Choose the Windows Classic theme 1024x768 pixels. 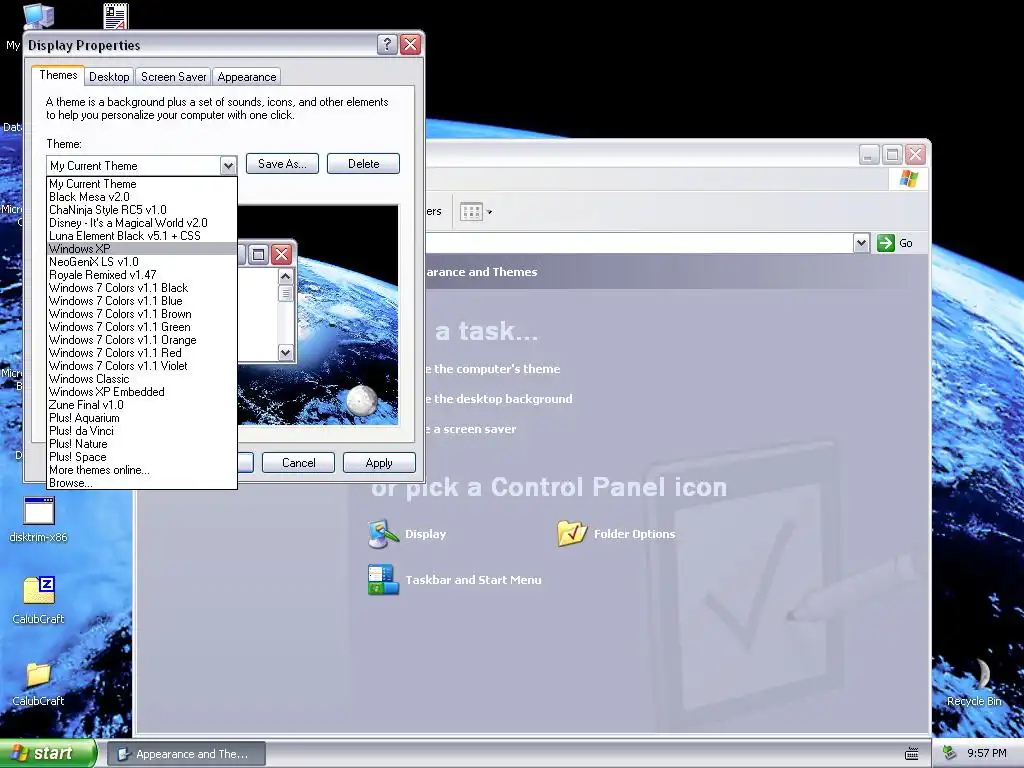point(142,379)
